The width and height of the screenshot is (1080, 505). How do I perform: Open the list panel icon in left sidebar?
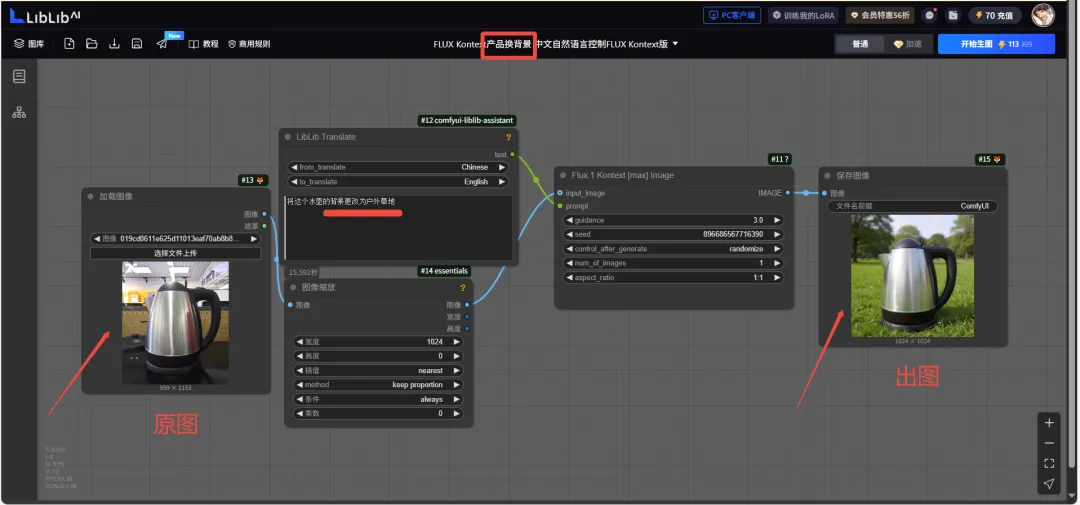19,76
